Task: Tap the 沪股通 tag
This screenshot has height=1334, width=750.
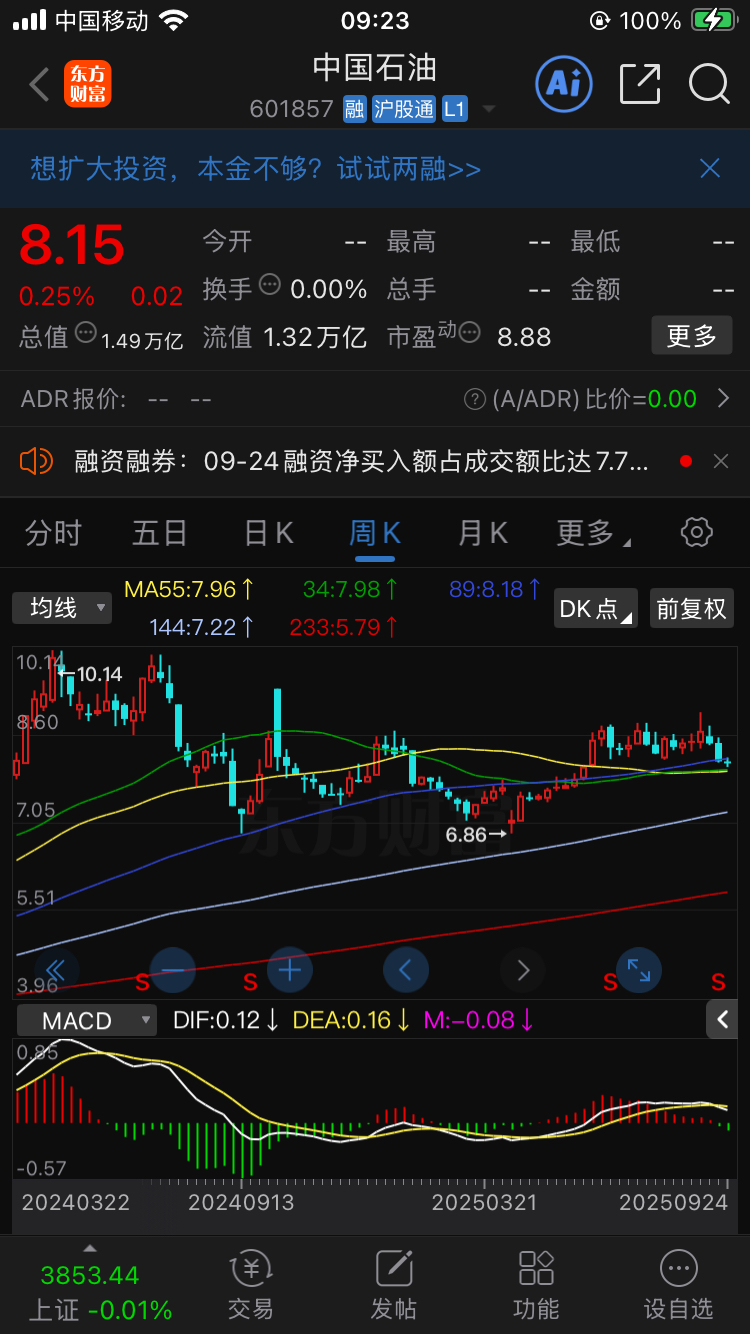Action: coord(403,108)
